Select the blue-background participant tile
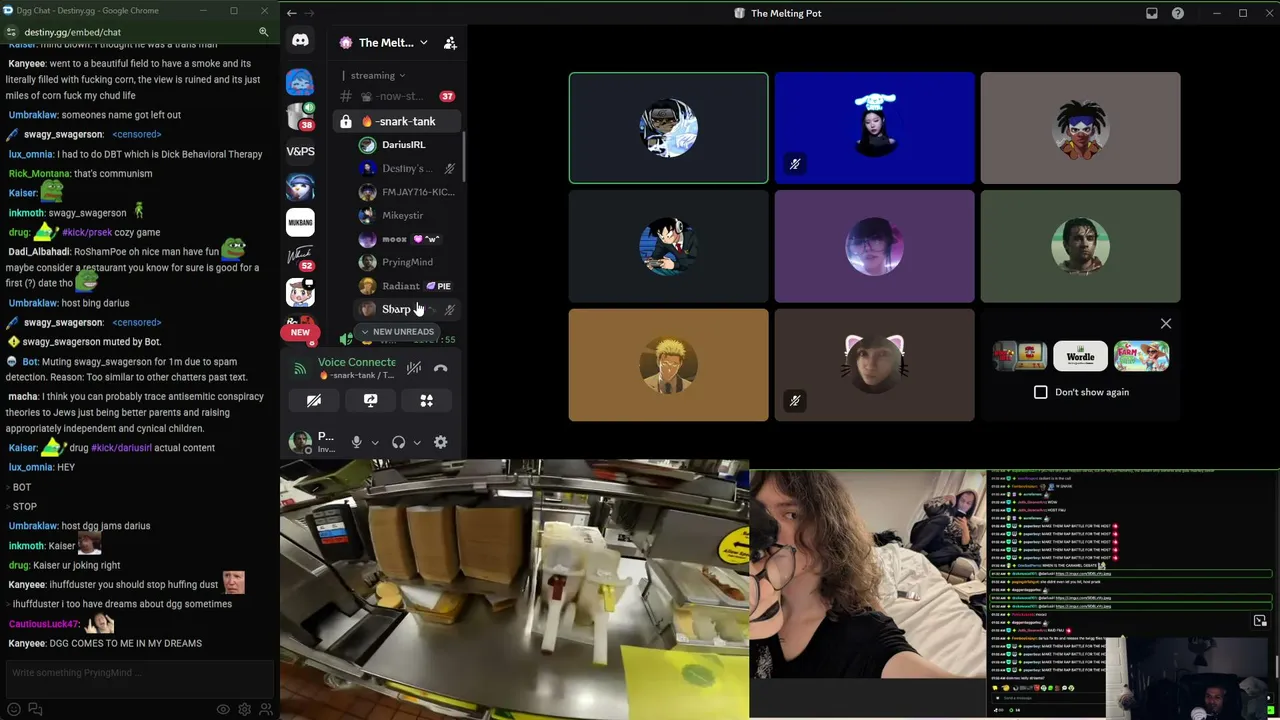1280x720 pixels. point(874,128)
